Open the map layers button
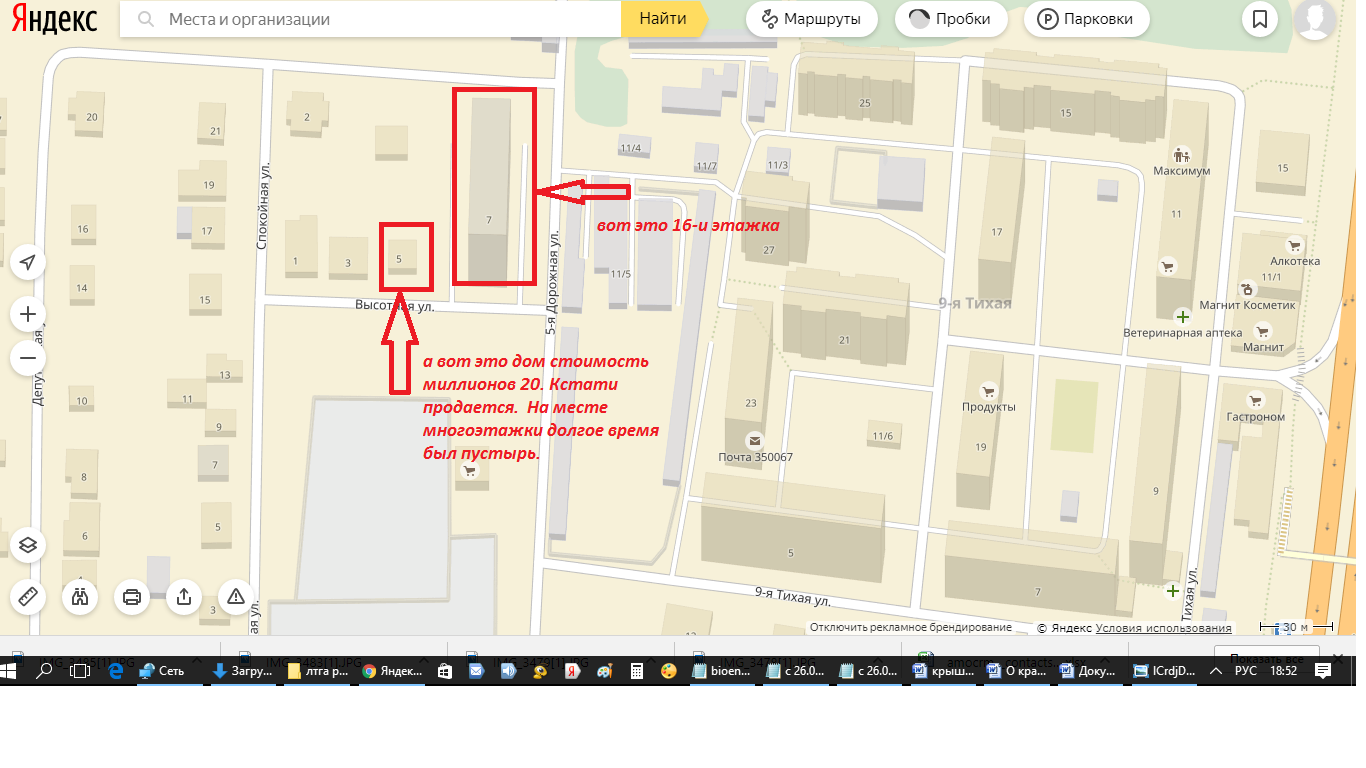 pyautogui.click(x=28, y=545)
